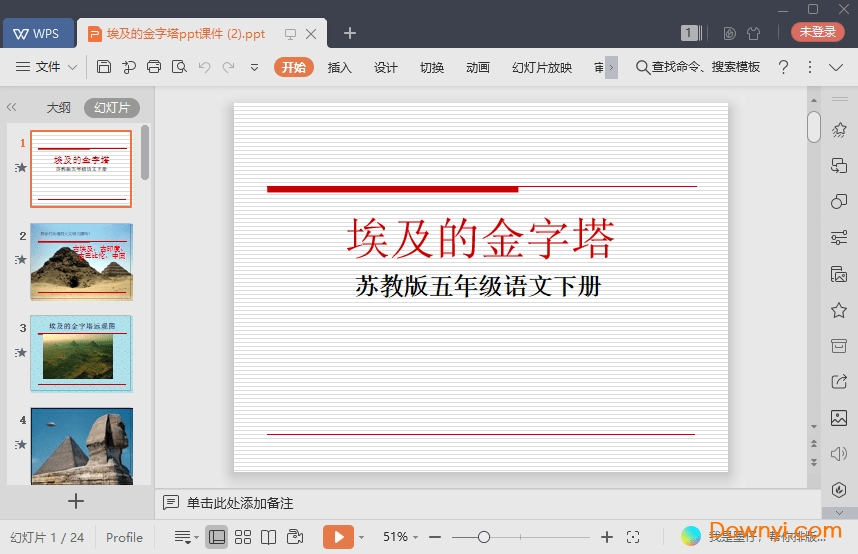The height and width of the screenshot is (554, 858).
Task: Fit the slide to the window icon
Action: 633,537
